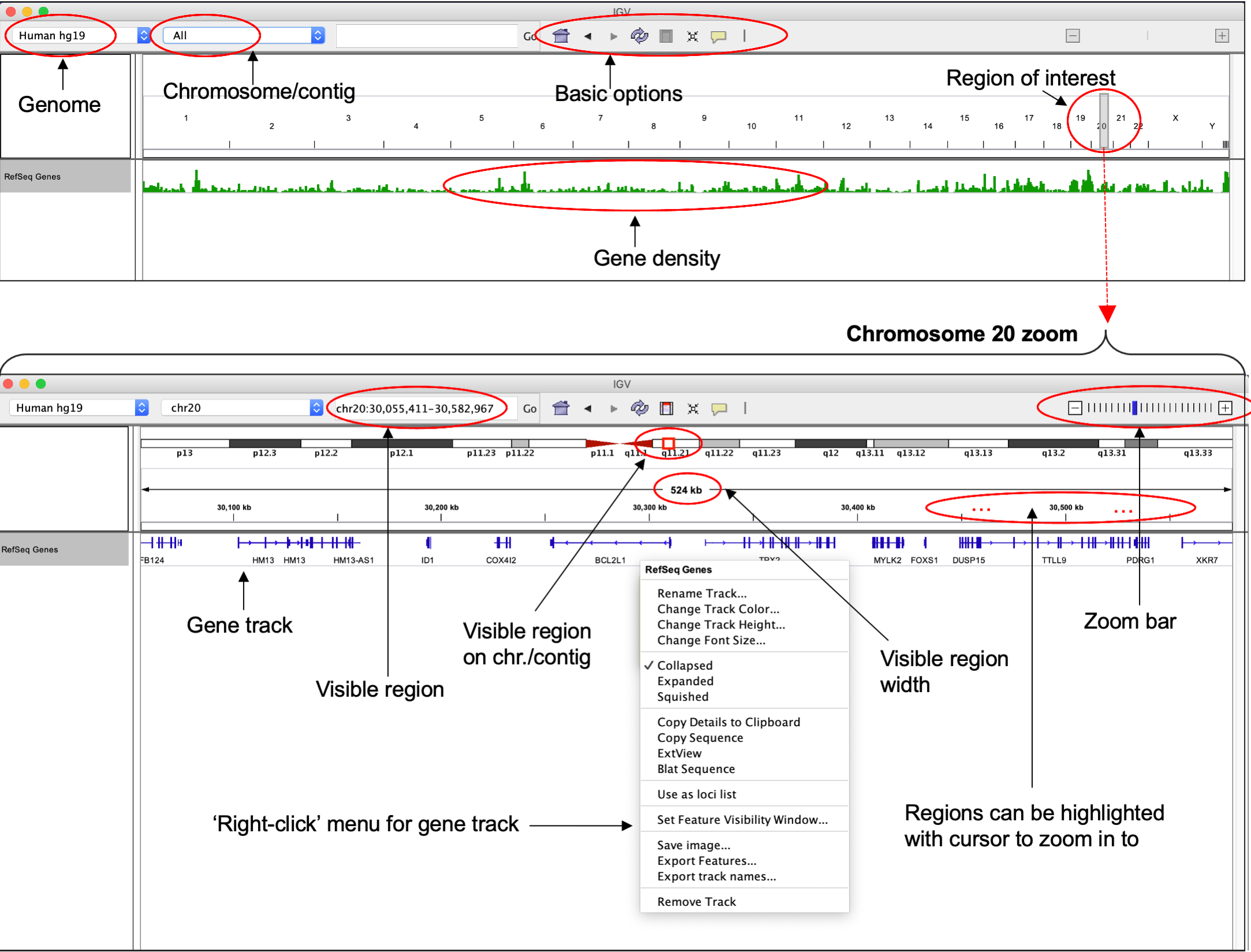This screenshot has width=1251, height=952.
Task: Click the Refresh icon in the lower IGV toolbar
Action: coord(639,408)
